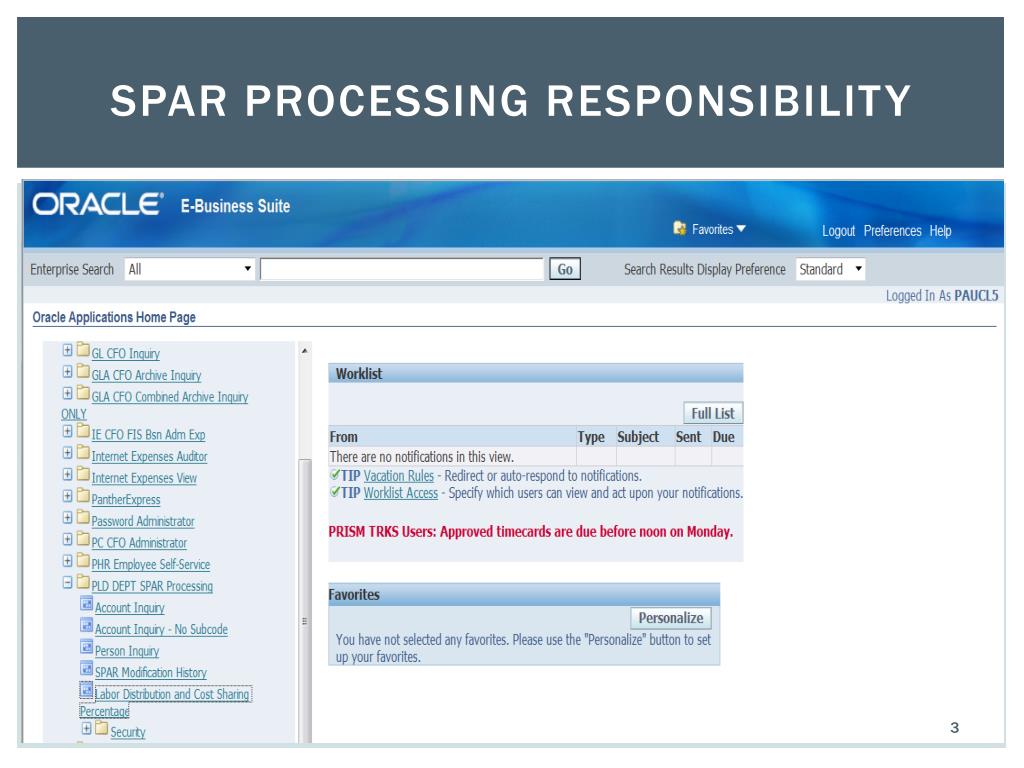This screenshot has height=768, width=1024.
Task: Click the IE CFO FIS Bsn Adm Exp folder icon
Action: pyautogui.click(x=83, y=430)
